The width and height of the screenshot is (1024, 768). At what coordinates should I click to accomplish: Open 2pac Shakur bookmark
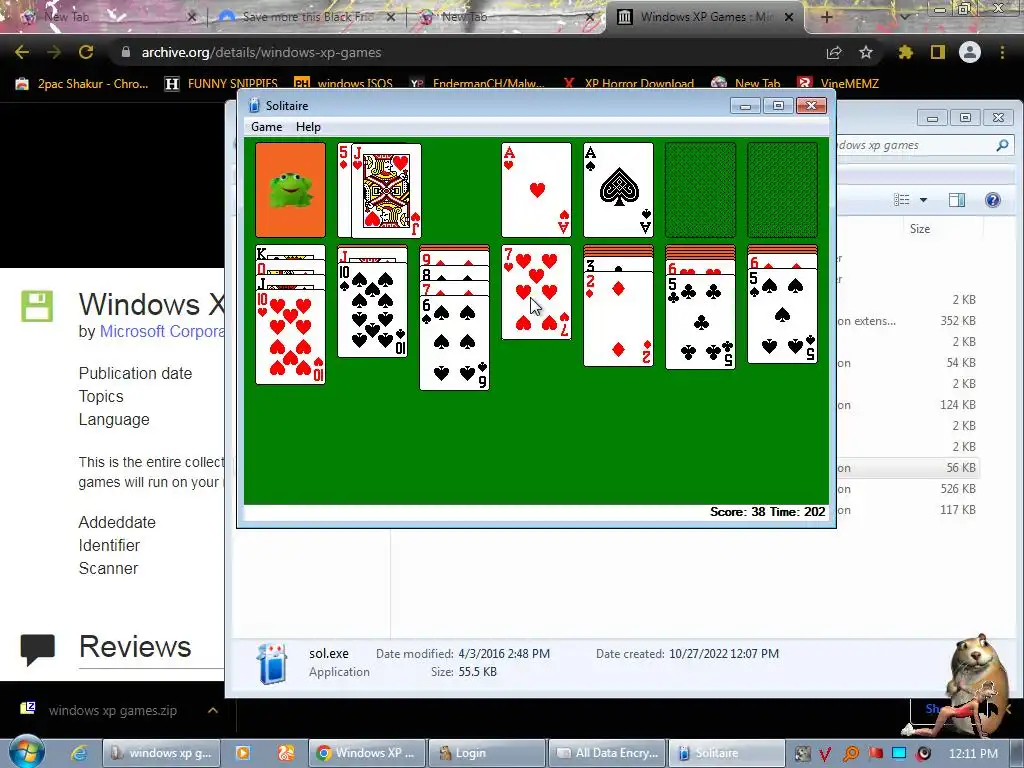point(82,84)
